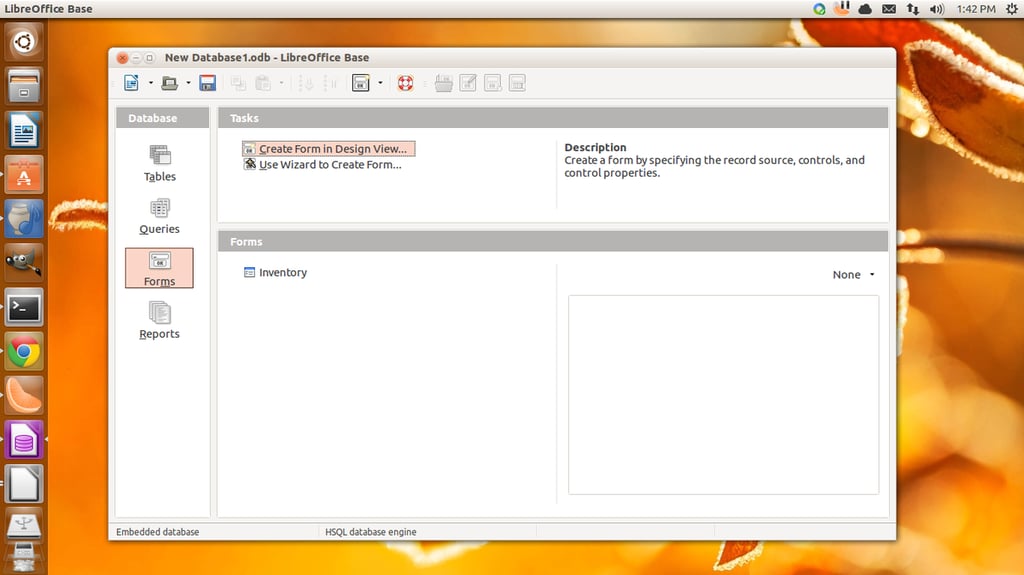Click the Delete form toolbar icon
The height and width of the screenshot is (575, 1024).
coord(493,83)
